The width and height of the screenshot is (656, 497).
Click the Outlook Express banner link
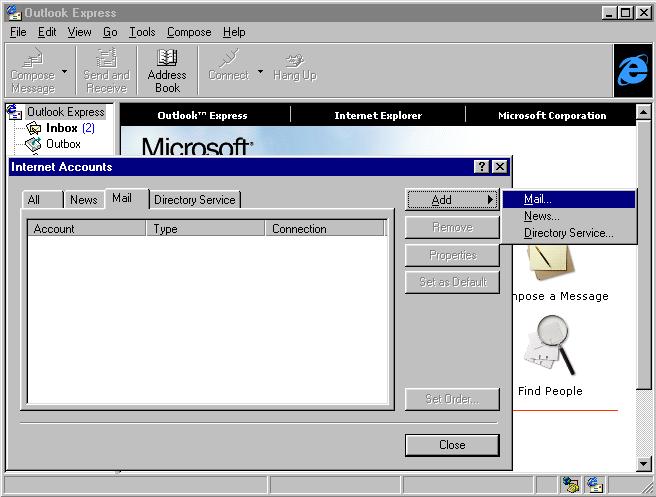(x=202, y=115)
